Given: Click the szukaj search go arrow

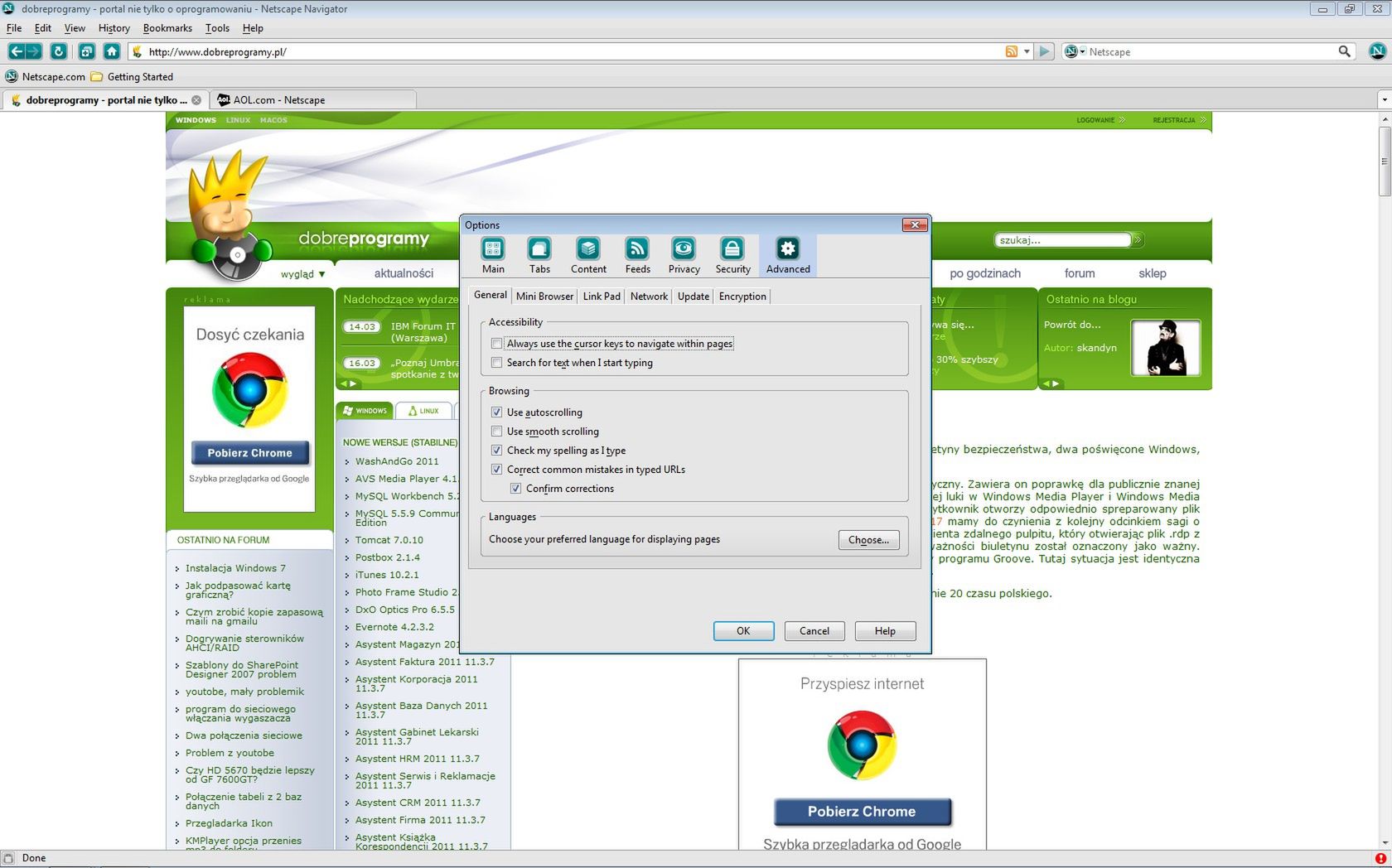Looking at the screenshot, I should (1138, 239).
